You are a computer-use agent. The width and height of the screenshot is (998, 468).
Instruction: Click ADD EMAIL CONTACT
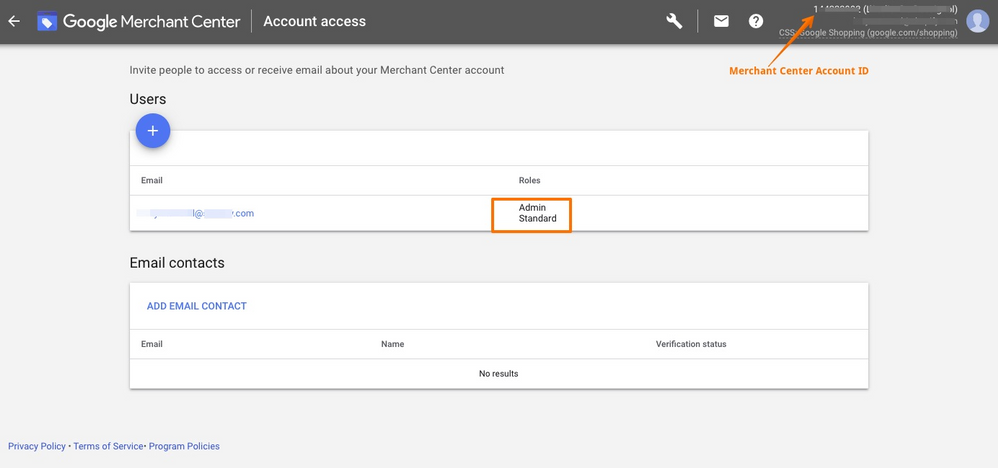point(196,306)
